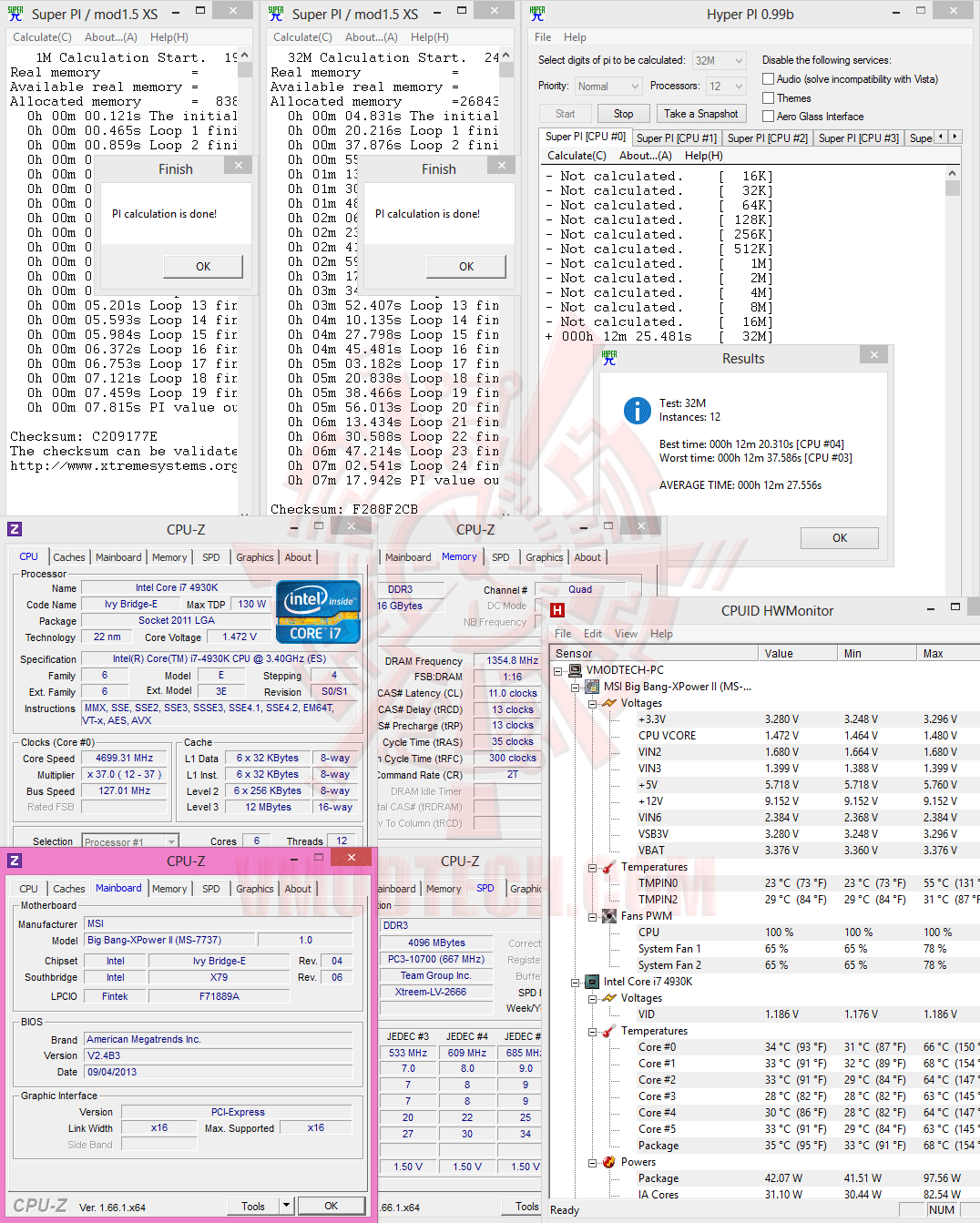Toggle the Themes checkbox in Hyper PI
Screen dimensions: 980x1223
768,98
